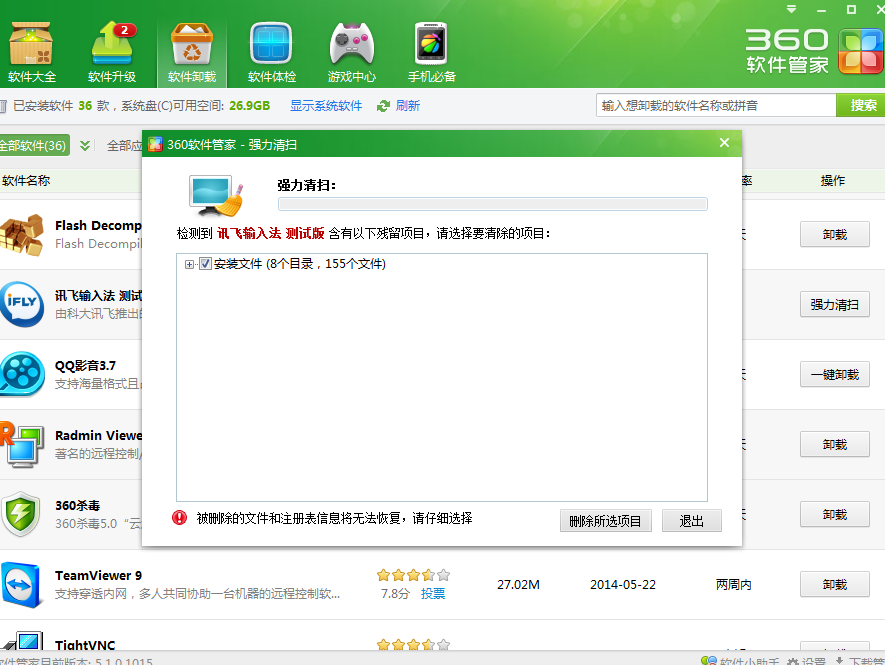
Task: Click the 27.02M size value
Action: pyautogui.click(x=518, y=585)
